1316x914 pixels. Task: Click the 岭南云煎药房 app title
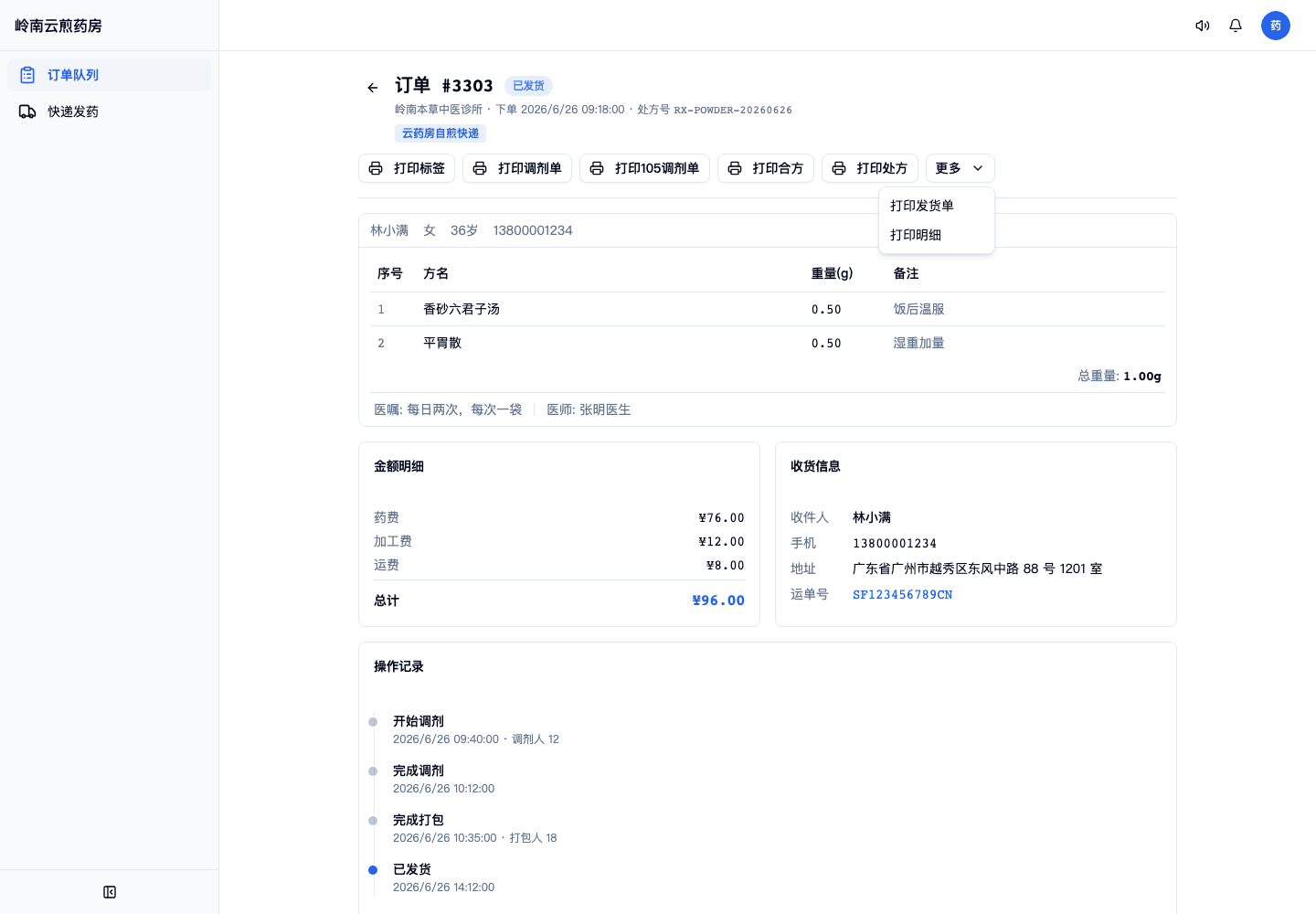[58, 26]
